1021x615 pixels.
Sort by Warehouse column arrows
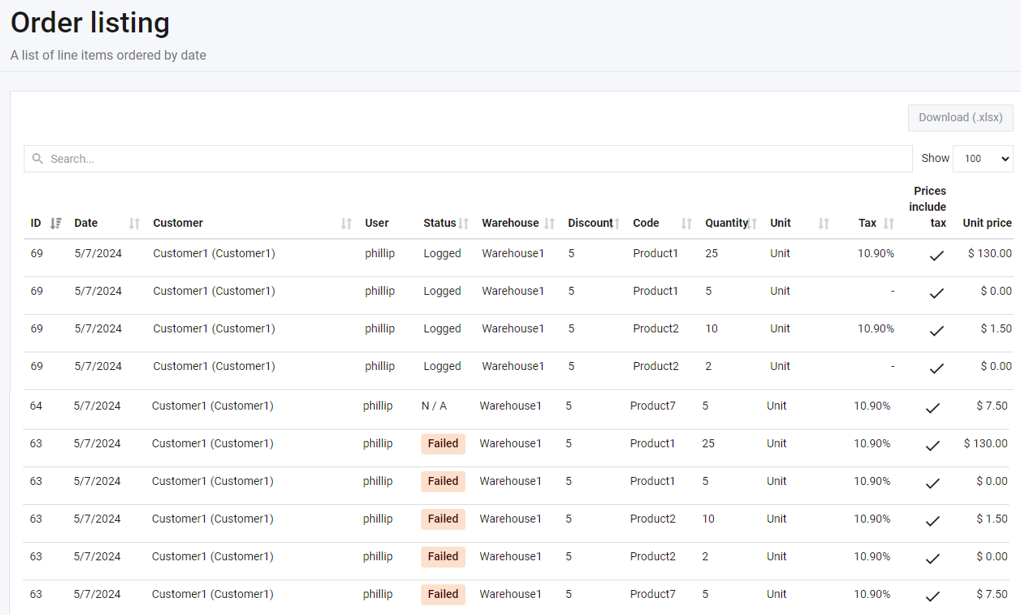tap(549, 223)
